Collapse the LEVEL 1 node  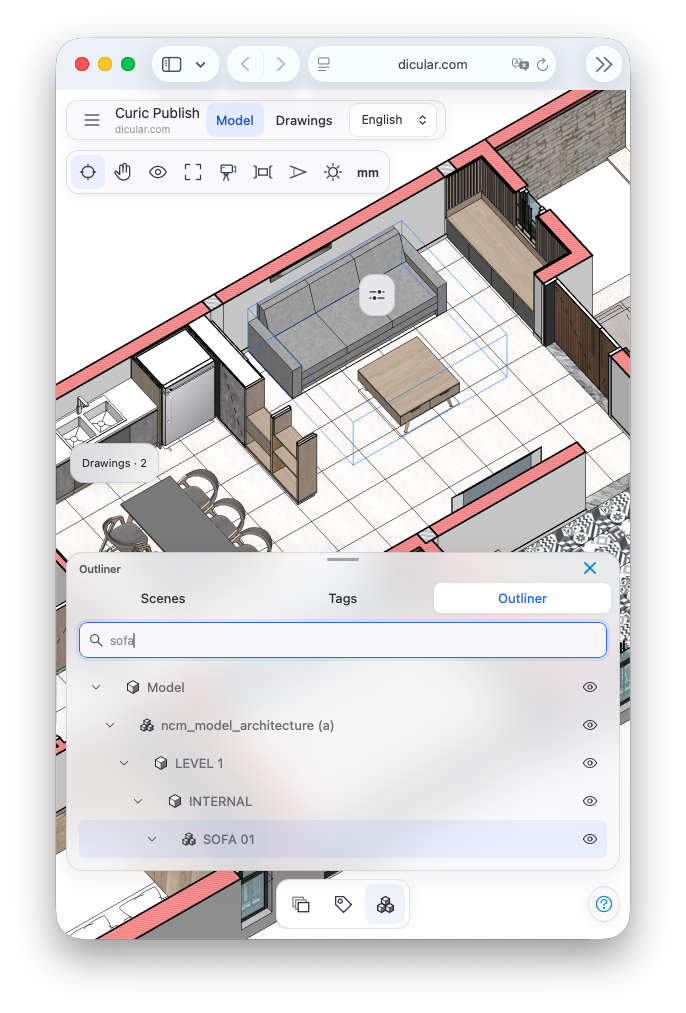[124, 764]
